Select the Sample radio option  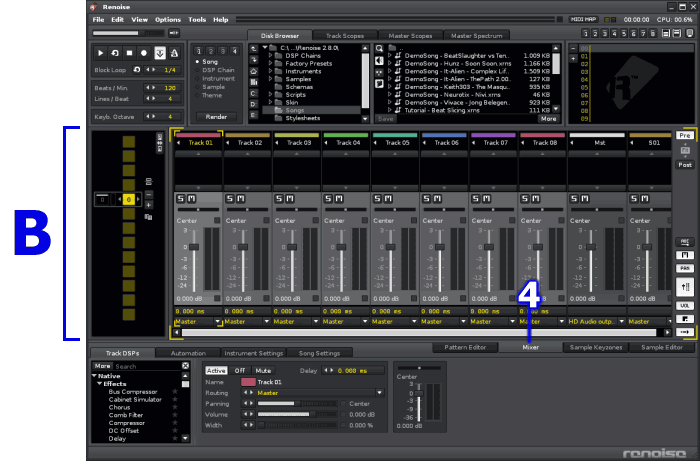(210, 87)
